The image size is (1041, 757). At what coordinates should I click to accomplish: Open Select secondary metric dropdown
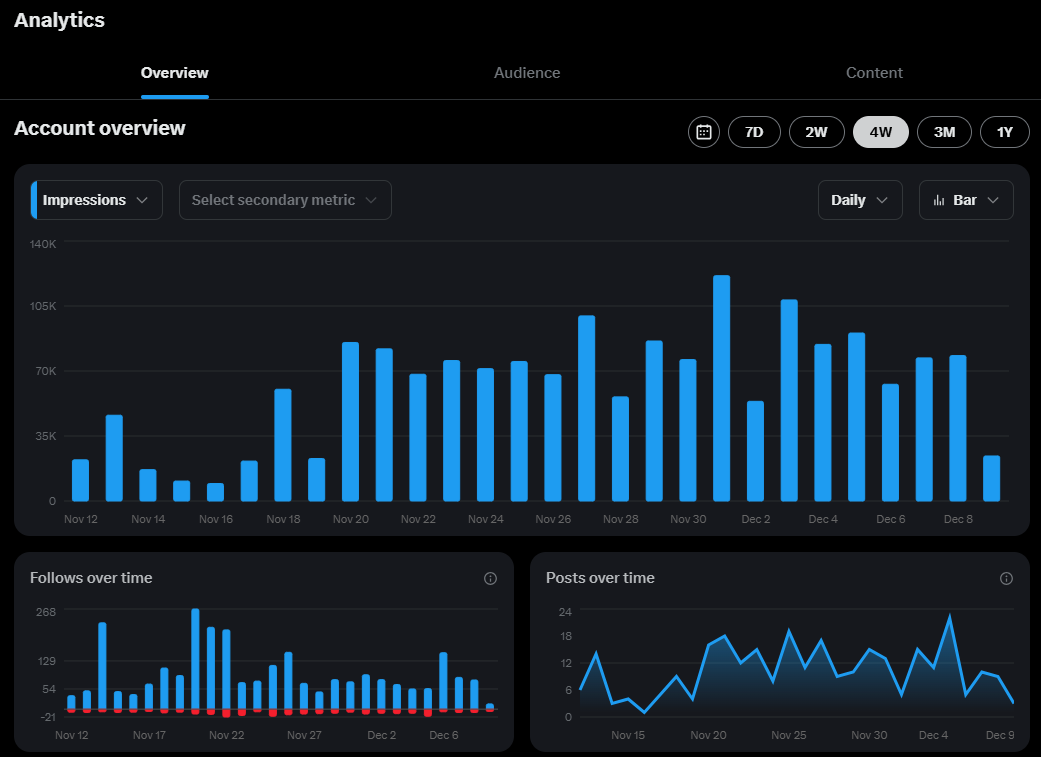285,200
